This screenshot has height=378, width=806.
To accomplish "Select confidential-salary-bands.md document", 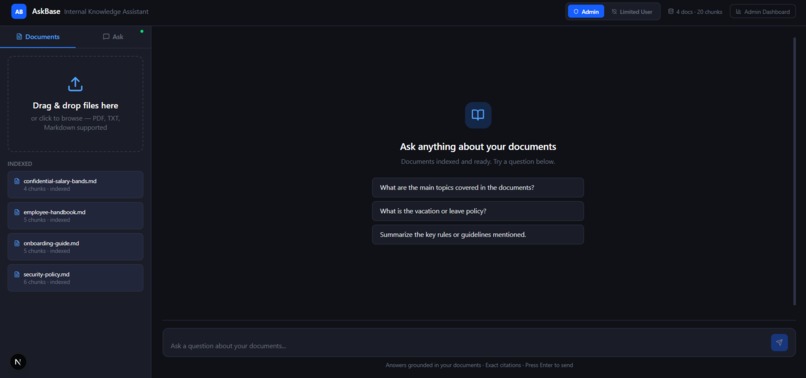I will tap(76, 185).
